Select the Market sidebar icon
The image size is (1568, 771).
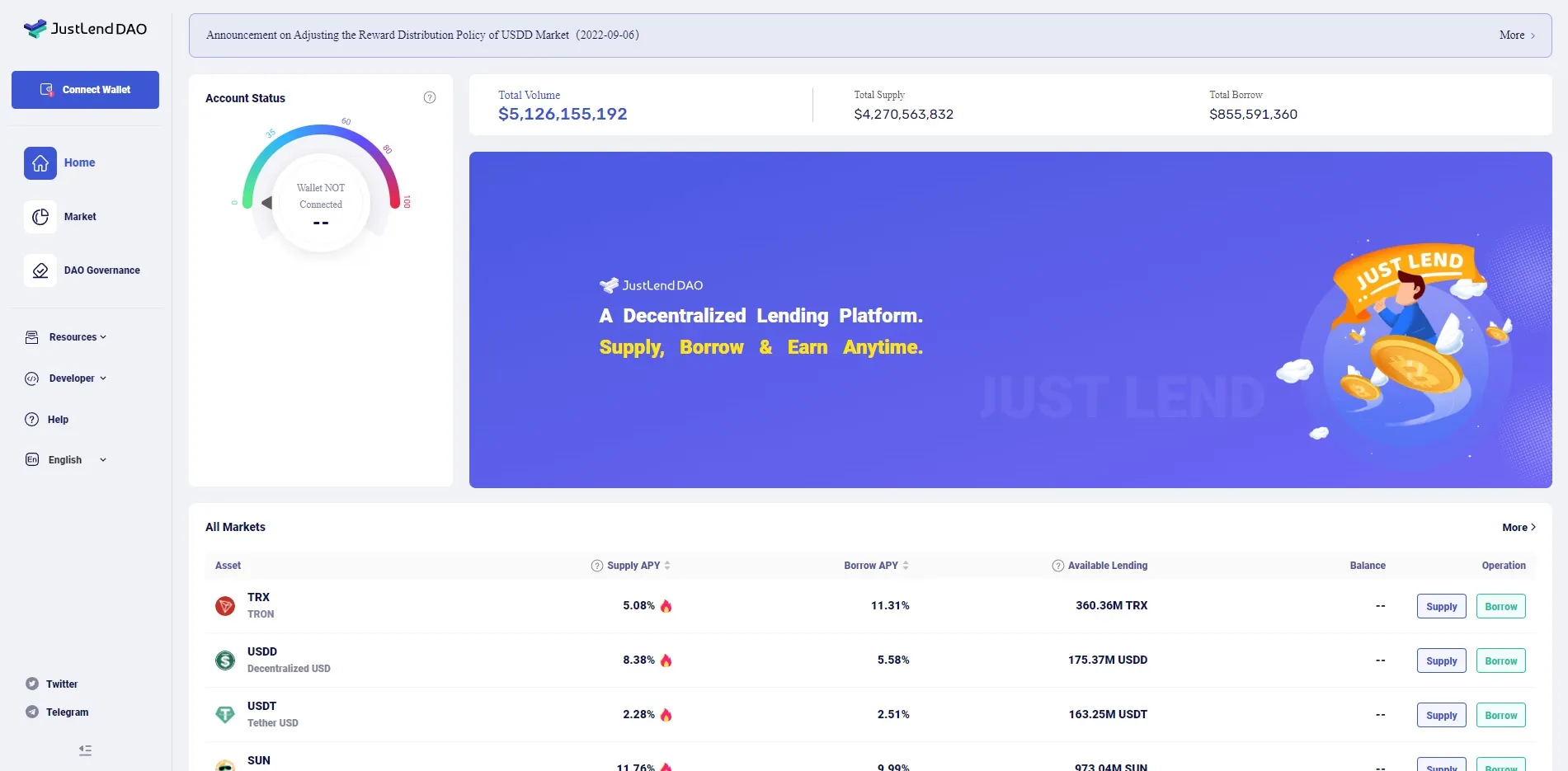(40, 216)
